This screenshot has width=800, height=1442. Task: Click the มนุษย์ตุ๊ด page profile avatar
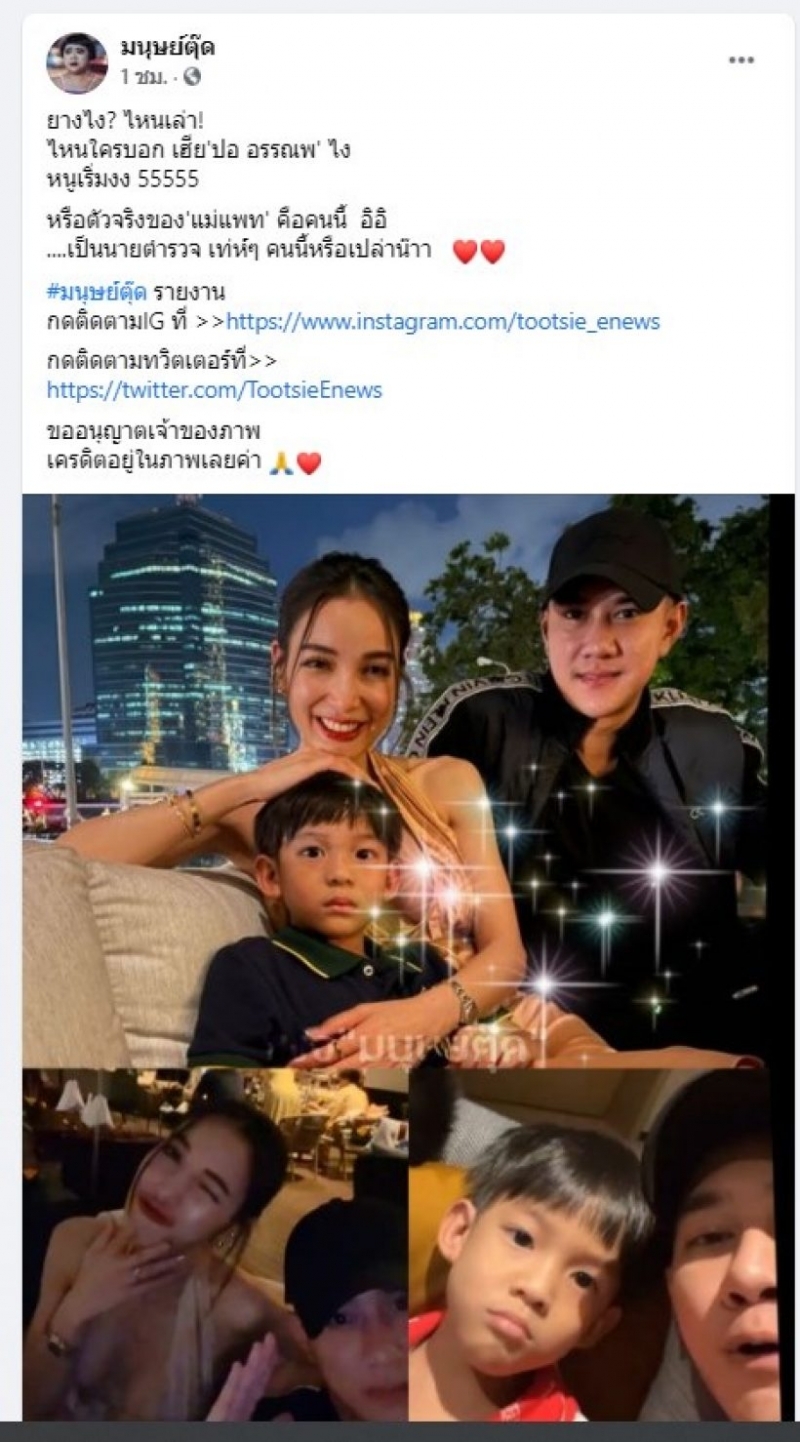coord(76,63)
